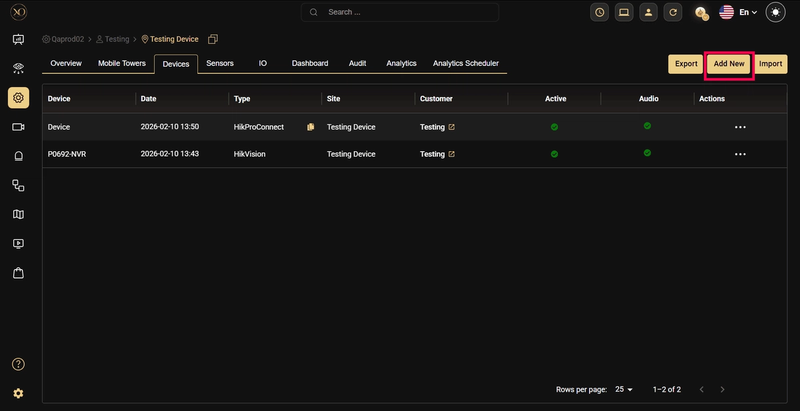Click the copy icon beside Testing Device breadcrumb
The height and width of the screenshot is (411, 800).
click(213, 39)
